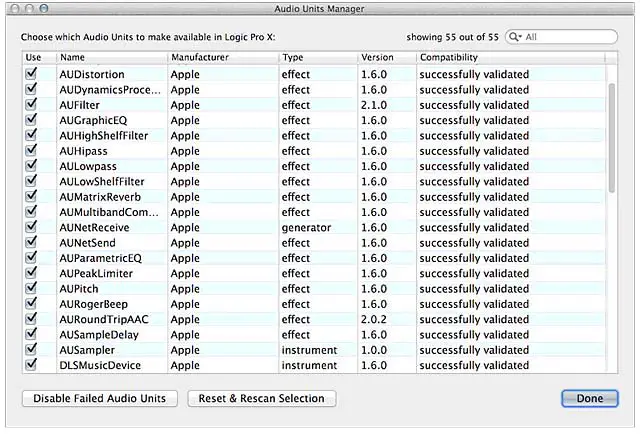Click effect type in AUPeakLimiter row
The image size is (640, 436).
[x=296, y=274]
